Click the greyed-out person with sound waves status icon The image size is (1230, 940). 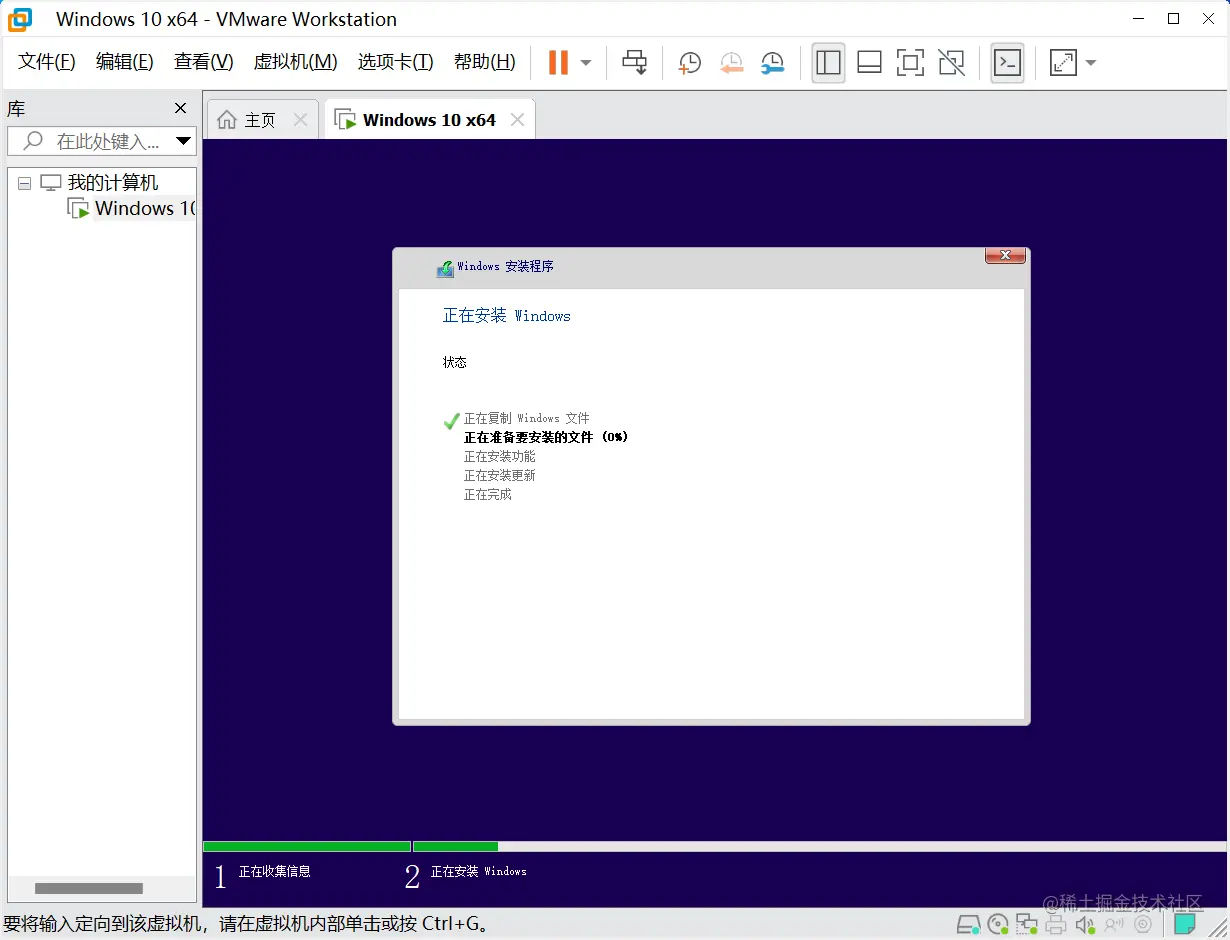tap(1114, 925)
